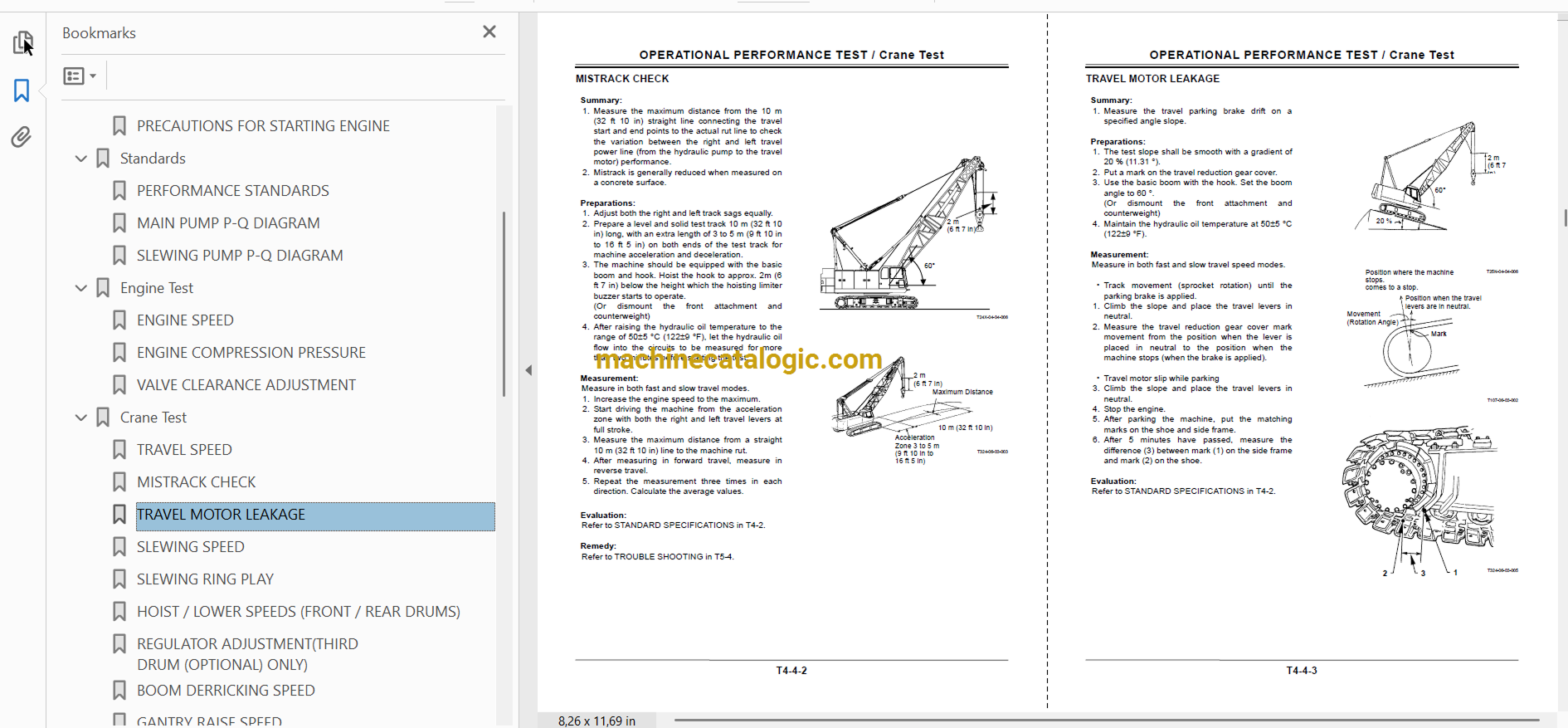1568x728 pixels.
Task: Click bookmark icon beside MISTRACK CHECK
Action: (119, 482)
